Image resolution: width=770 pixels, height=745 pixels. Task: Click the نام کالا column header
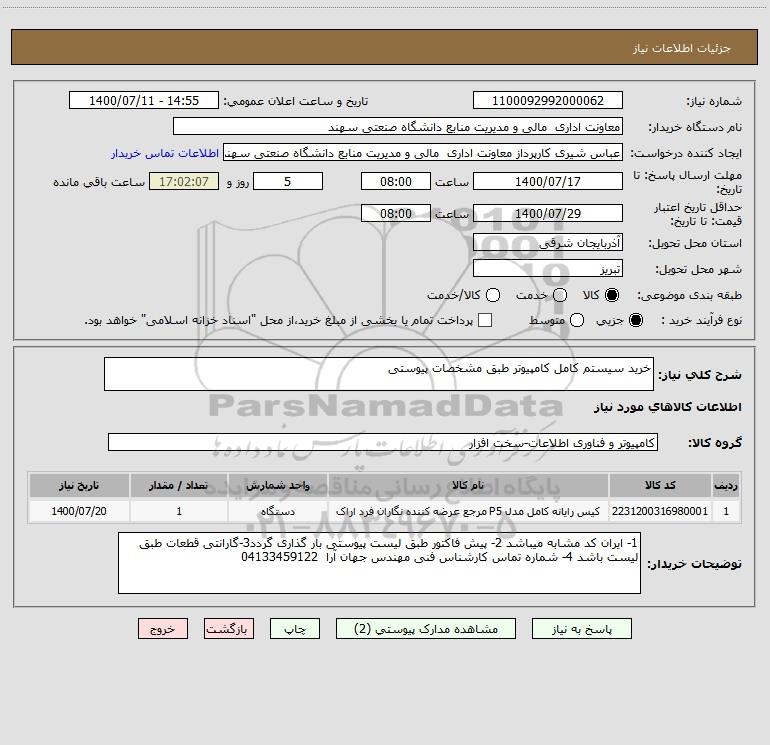(468, 486)
